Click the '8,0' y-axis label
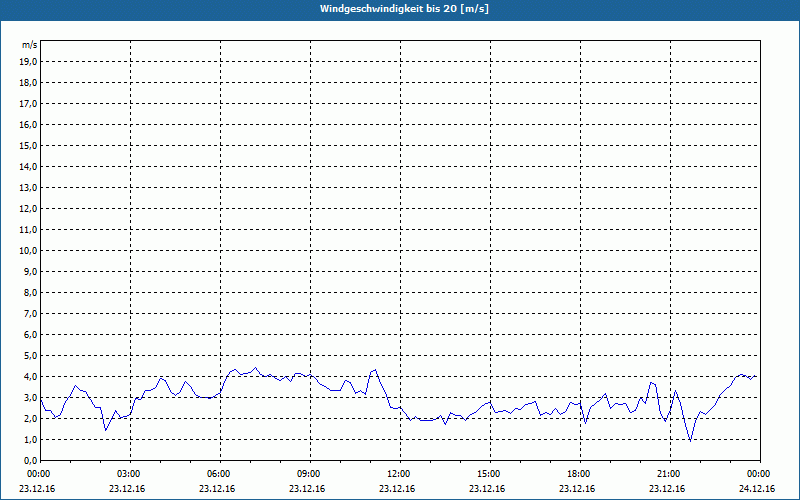The width and height of the screenshot is (800, 500). 30,292
